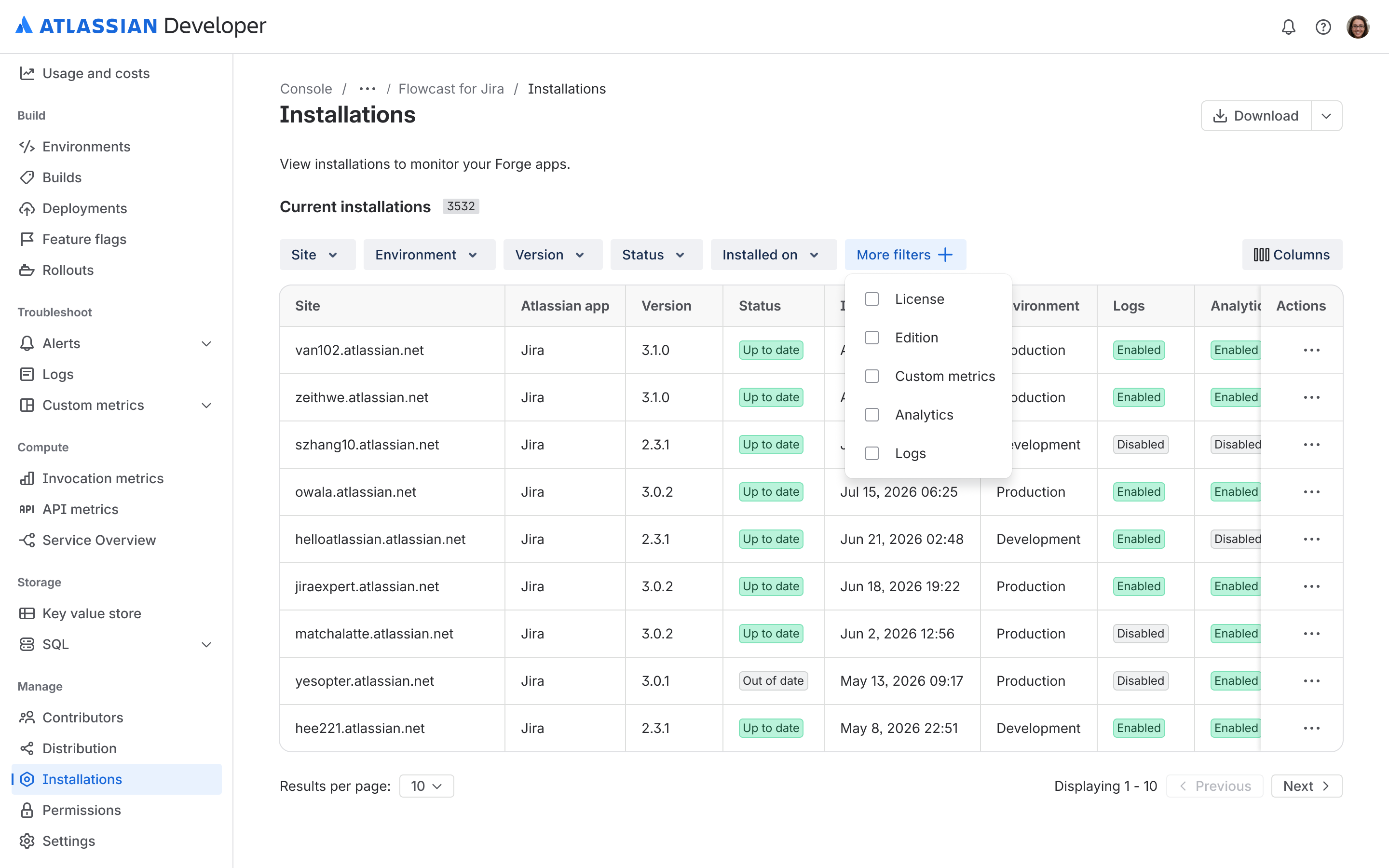
Task: Open Settings in sidebar
Action: point(117,841)
